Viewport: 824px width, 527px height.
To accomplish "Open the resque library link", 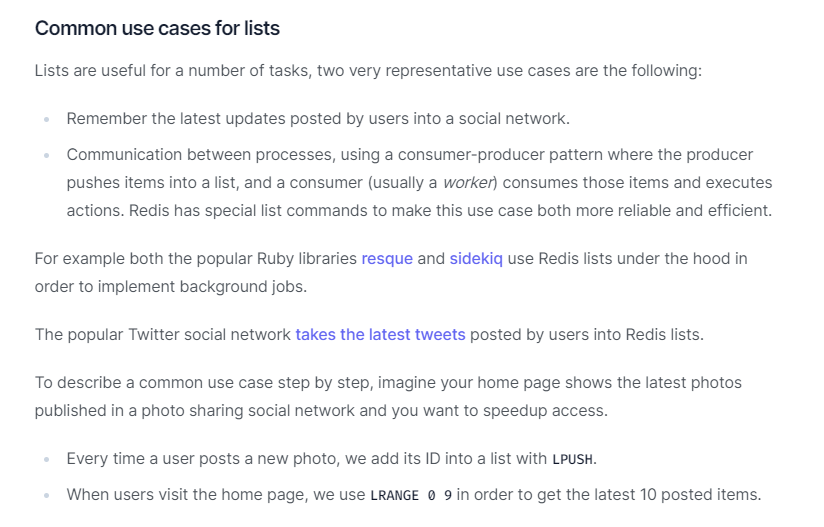I will (387, 258).
